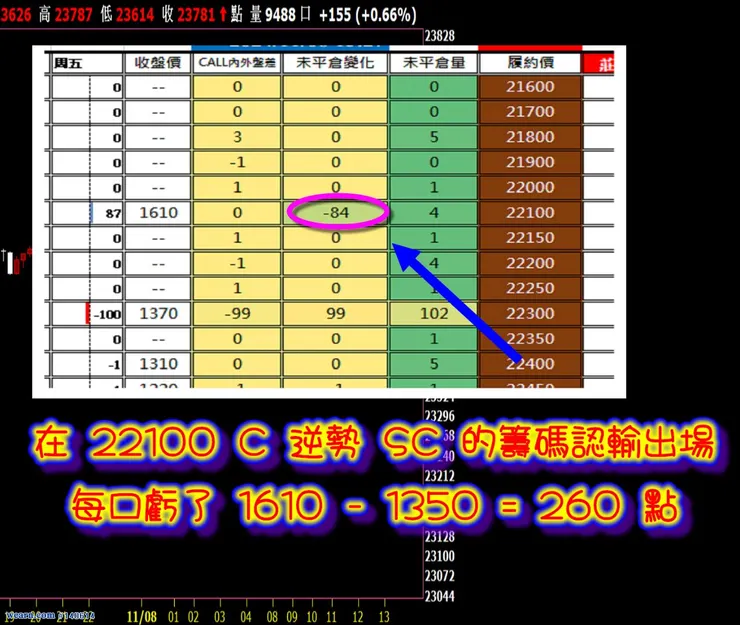Click the CALL內外盤差 column header

click(237, 63)
